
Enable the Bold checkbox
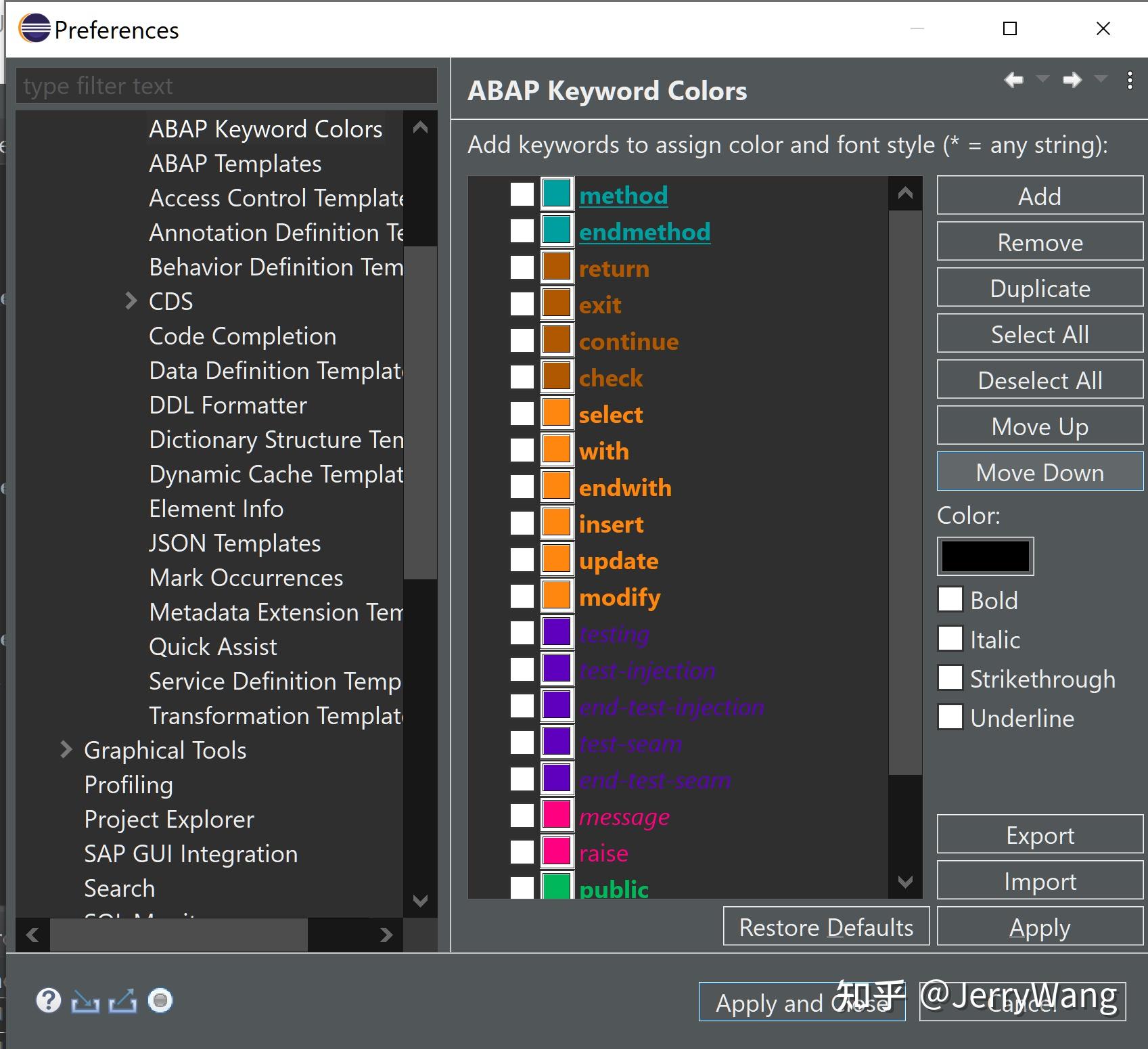[950, 600]
